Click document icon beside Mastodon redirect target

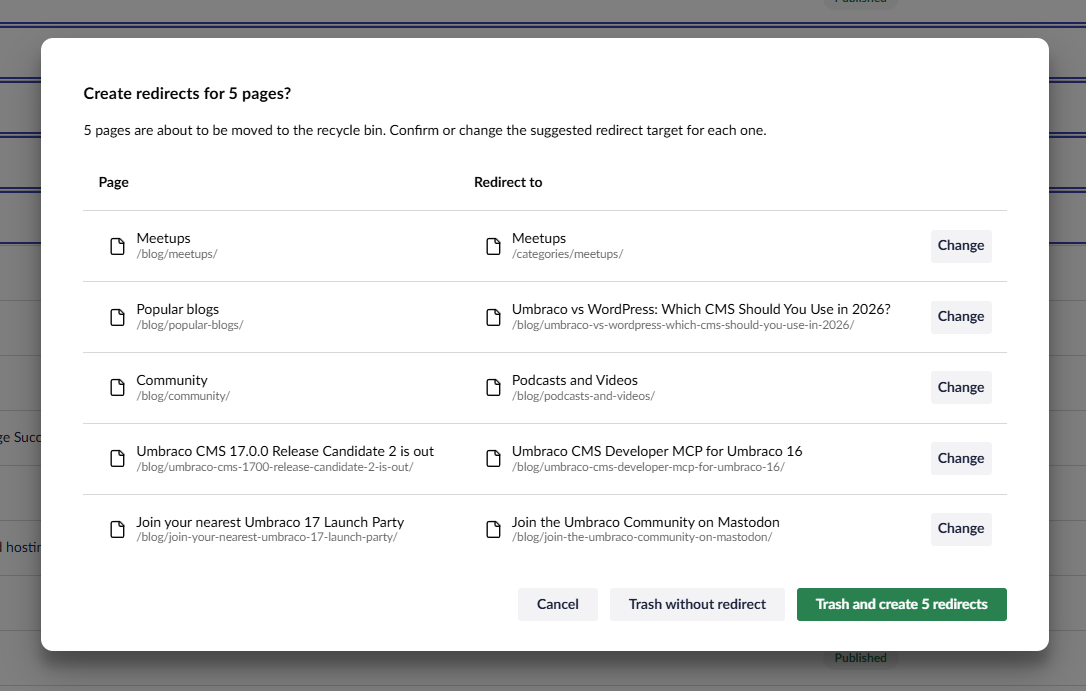493,530
